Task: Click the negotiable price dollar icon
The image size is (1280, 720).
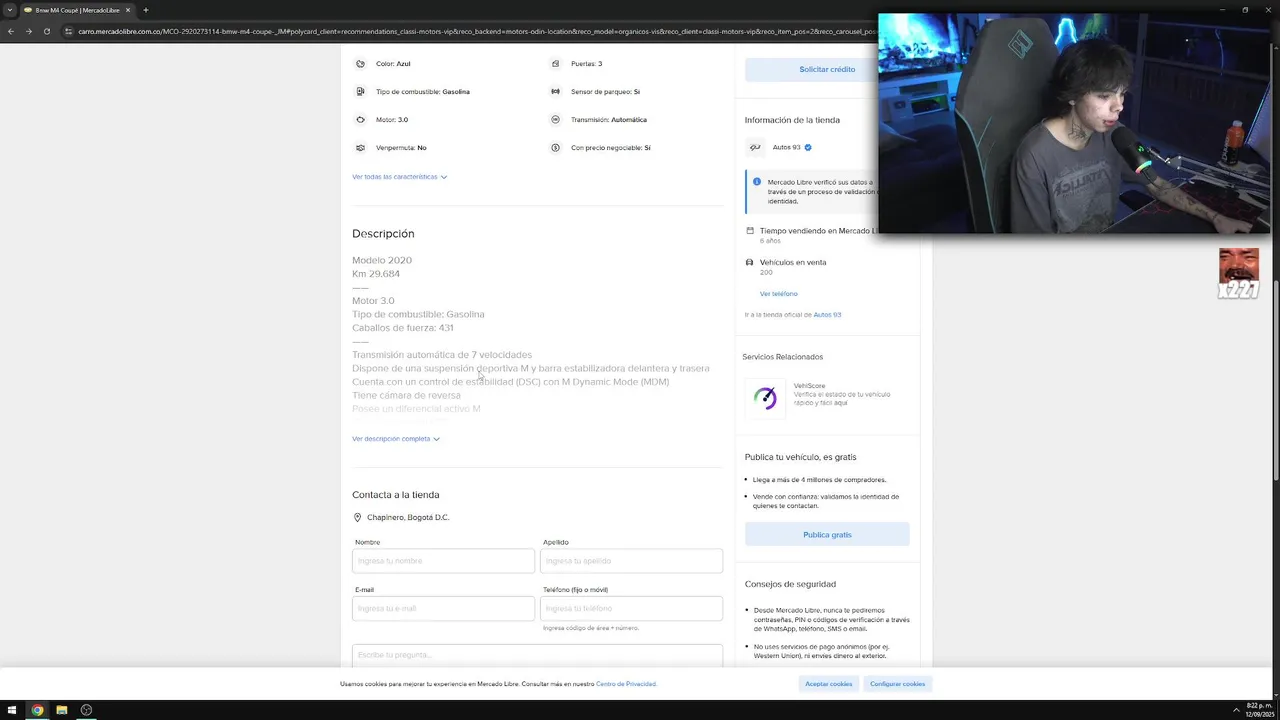Action: pyautogui.click(x=555, y=148)
